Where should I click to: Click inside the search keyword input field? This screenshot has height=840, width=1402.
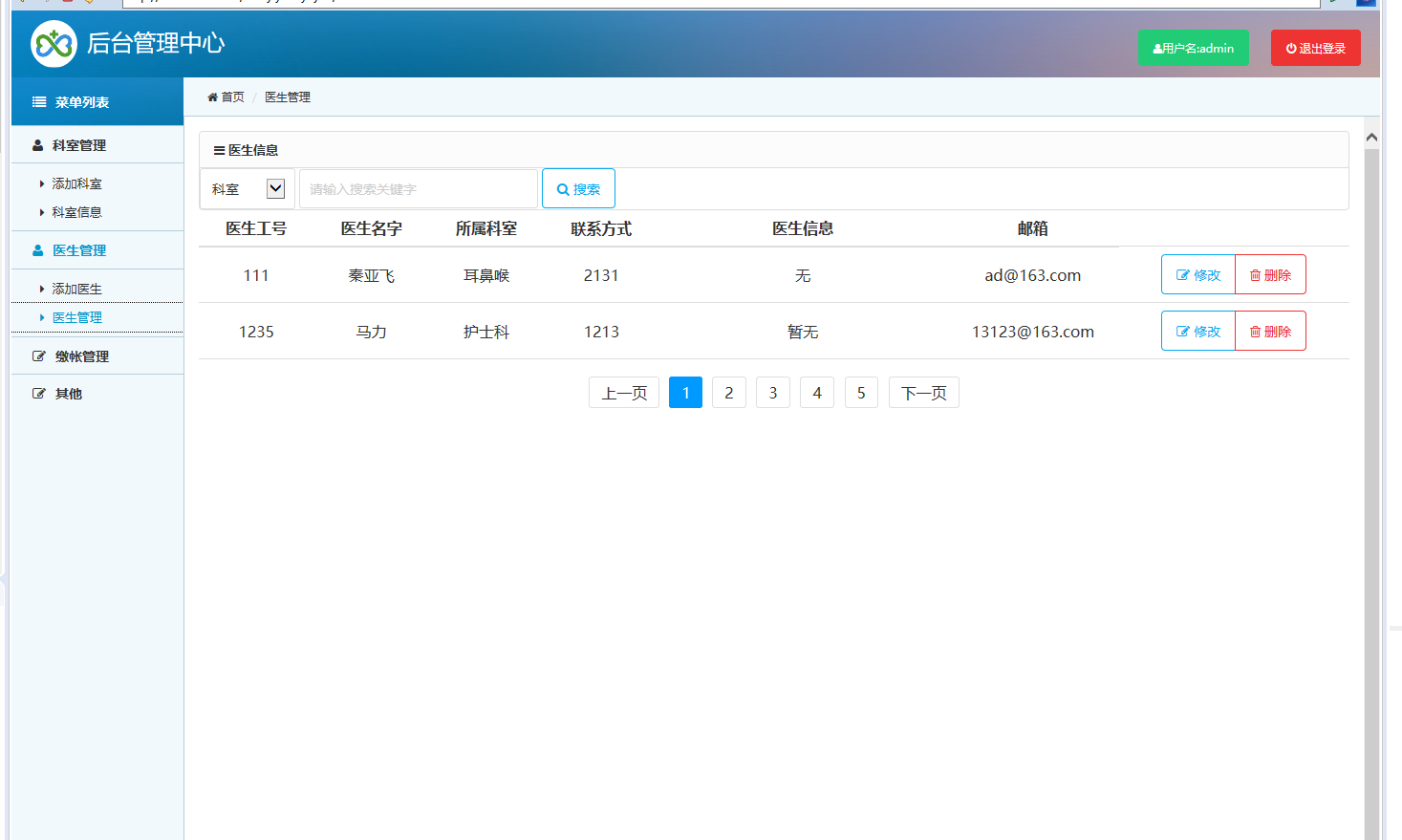[418, 188]
